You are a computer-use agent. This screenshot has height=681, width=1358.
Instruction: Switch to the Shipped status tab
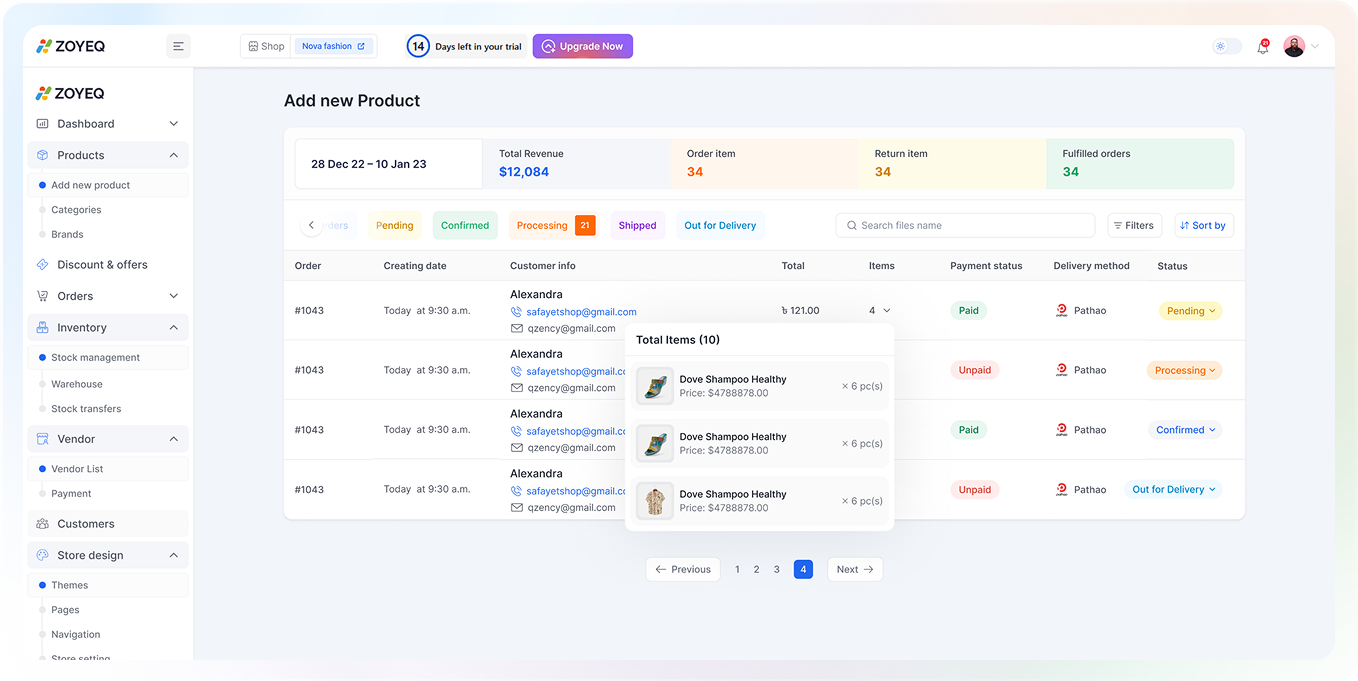point(637,226)
